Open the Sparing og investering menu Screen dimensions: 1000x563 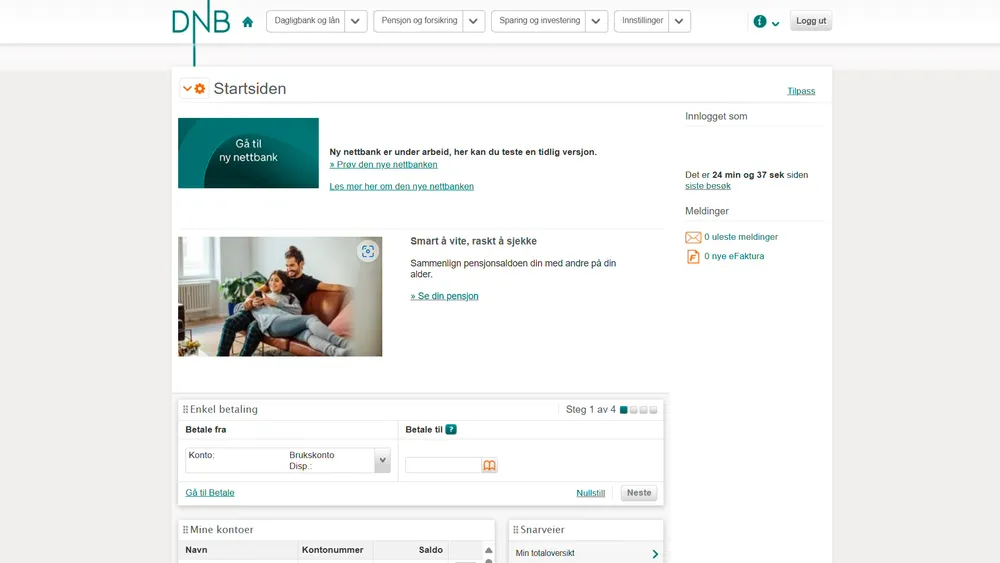539,21
